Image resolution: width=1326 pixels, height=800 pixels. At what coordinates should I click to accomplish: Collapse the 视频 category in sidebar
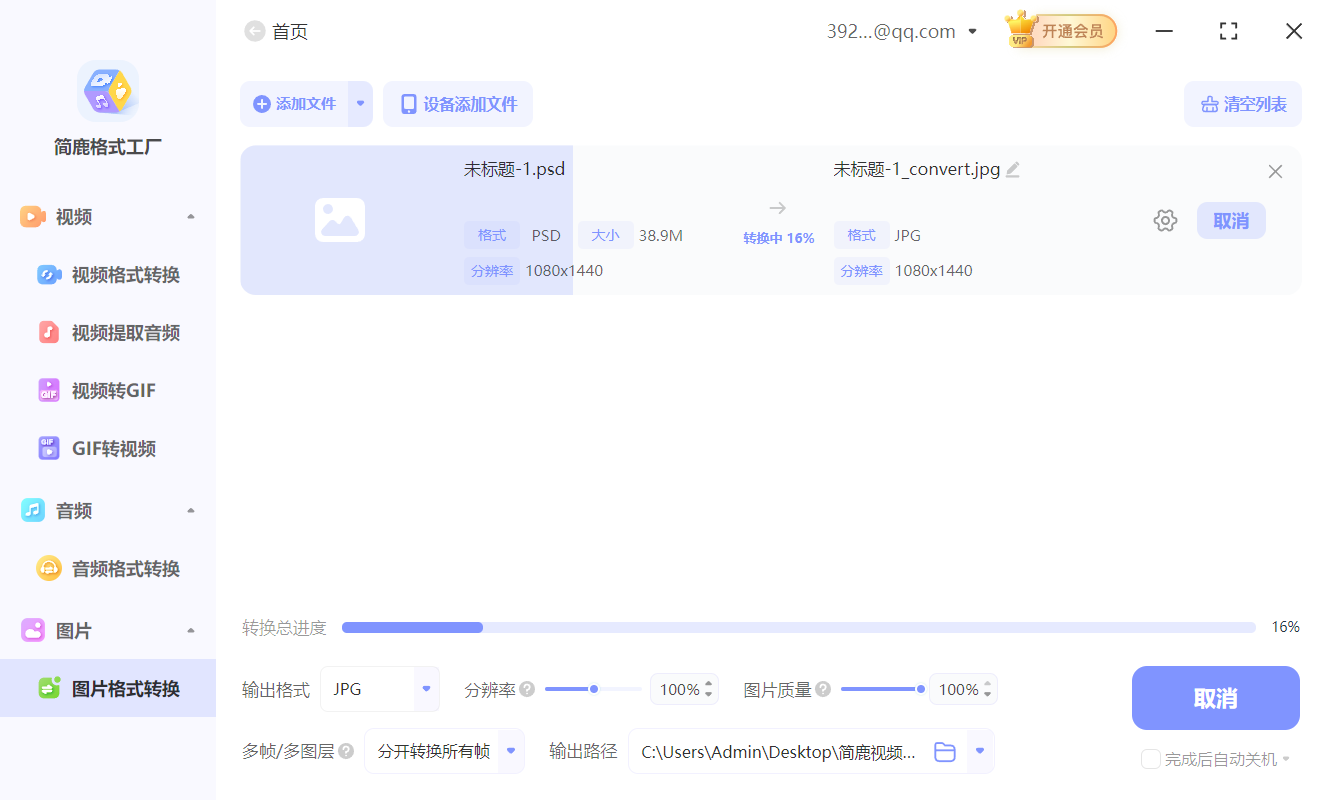pyautogui.click(x=190, y=216)
